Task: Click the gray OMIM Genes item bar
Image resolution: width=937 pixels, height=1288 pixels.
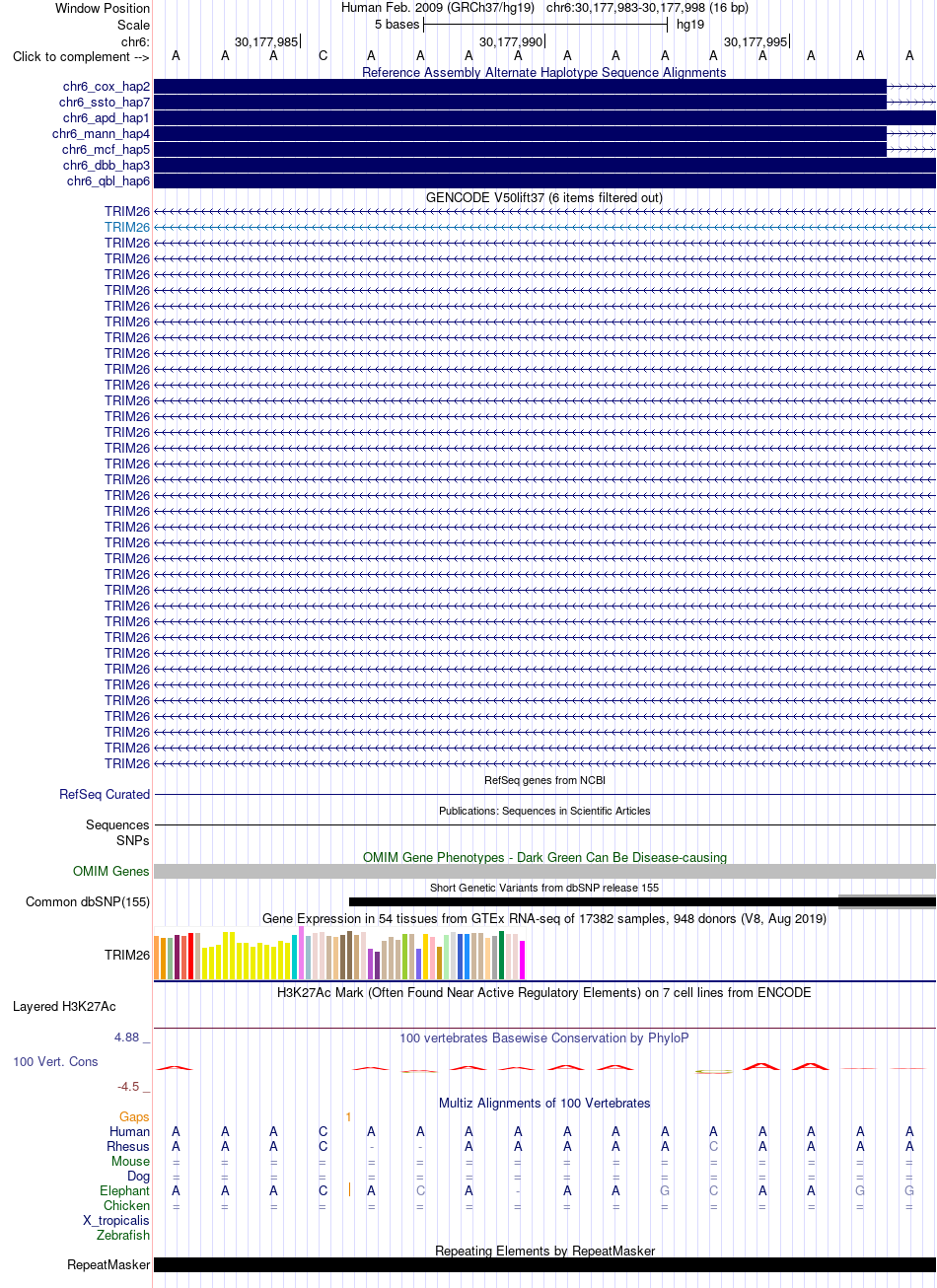Action: click(x=544, y=871)
